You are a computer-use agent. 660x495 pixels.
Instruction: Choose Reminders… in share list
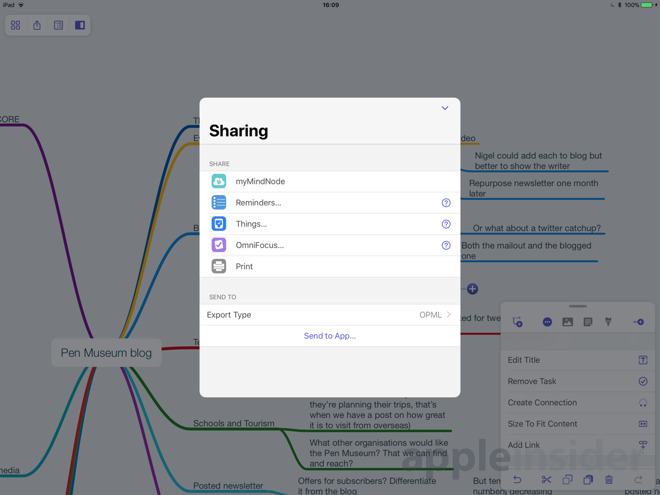[330, 202]
